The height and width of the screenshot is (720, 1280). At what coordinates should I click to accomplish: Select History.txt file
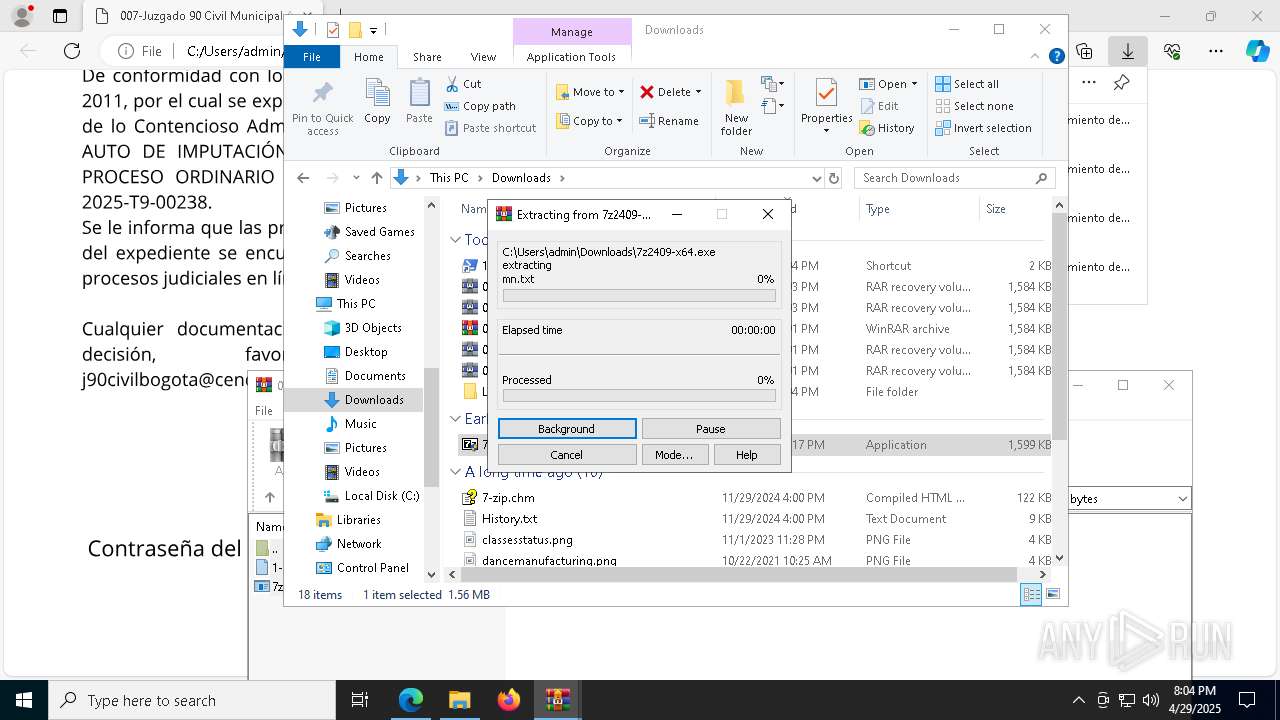pos(509,519)
